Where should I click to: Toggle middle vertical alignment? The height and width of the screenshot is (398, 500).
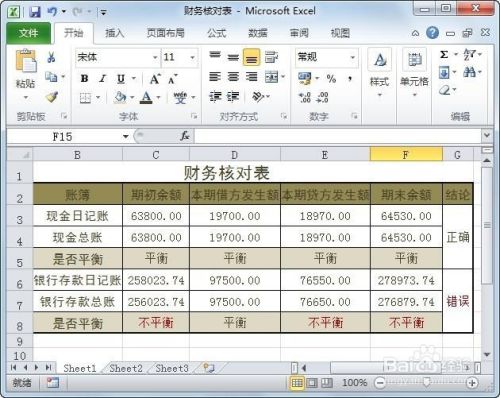(233, 58)
